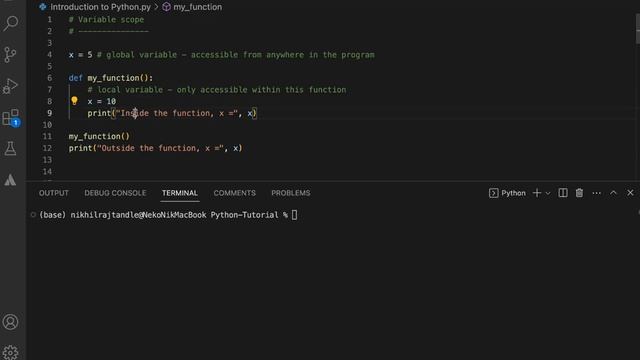
Task: Switch to the PROBLEMS tab
Action: point(291,193)
